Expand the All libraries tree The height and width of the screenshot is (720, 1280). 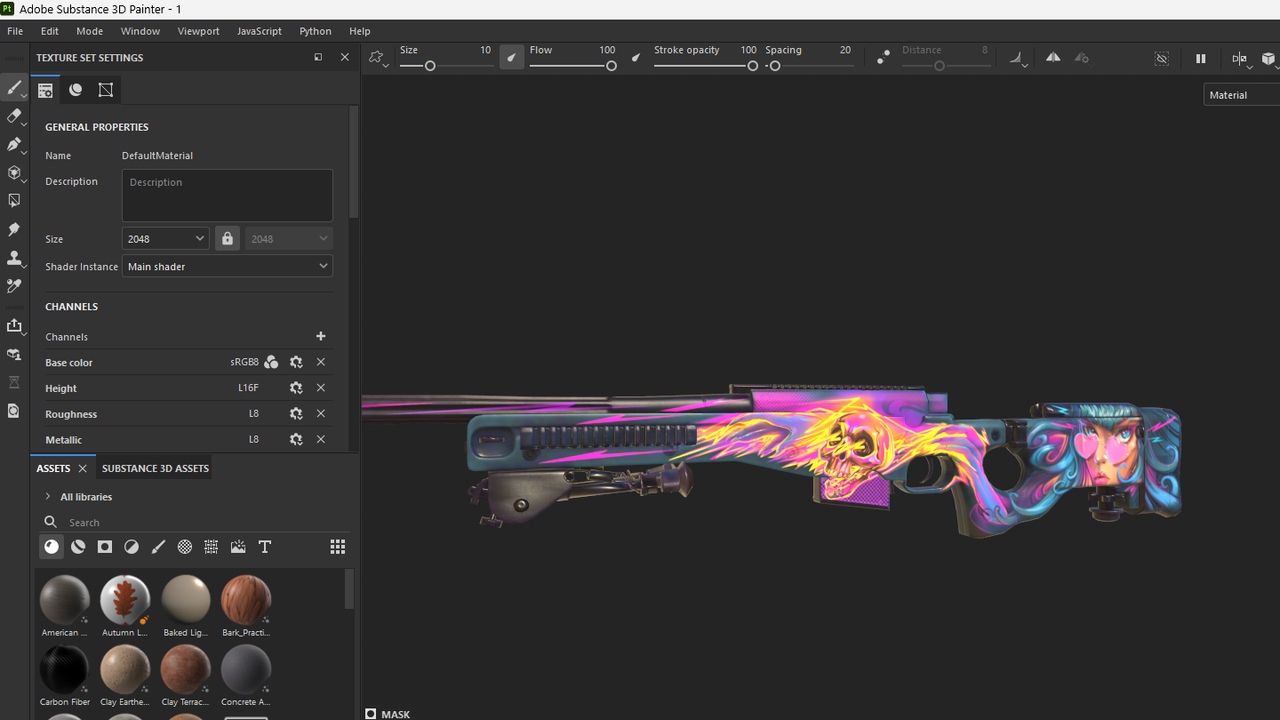48,496
